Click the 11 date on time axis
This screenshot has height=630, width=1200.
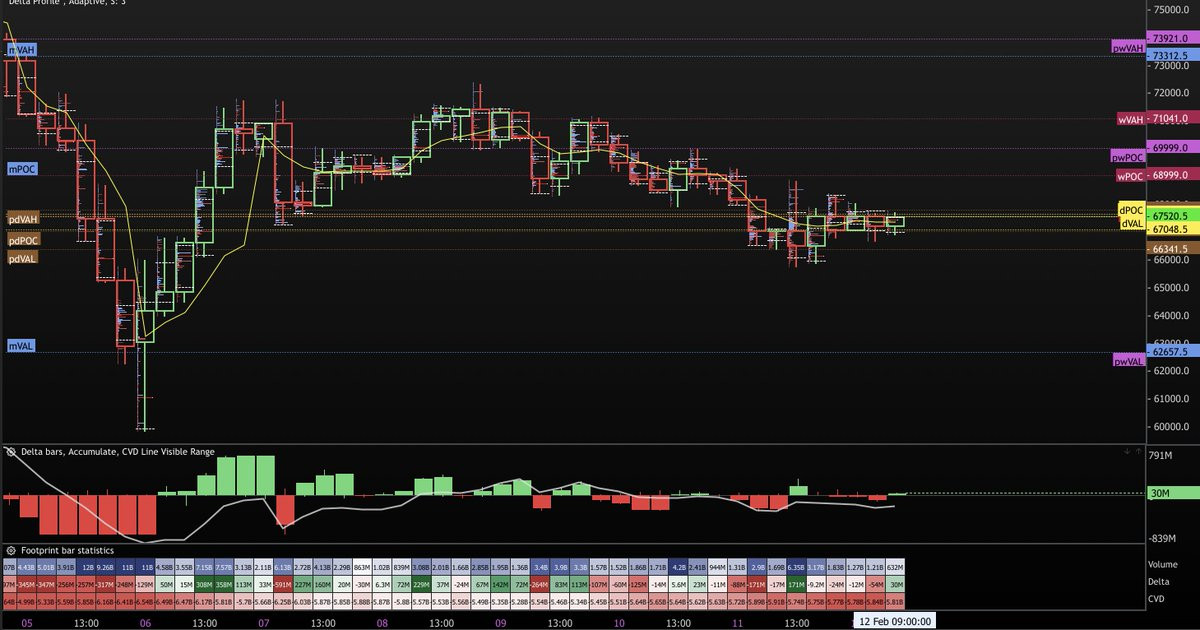pyautogui.click(x=738, y=622)
